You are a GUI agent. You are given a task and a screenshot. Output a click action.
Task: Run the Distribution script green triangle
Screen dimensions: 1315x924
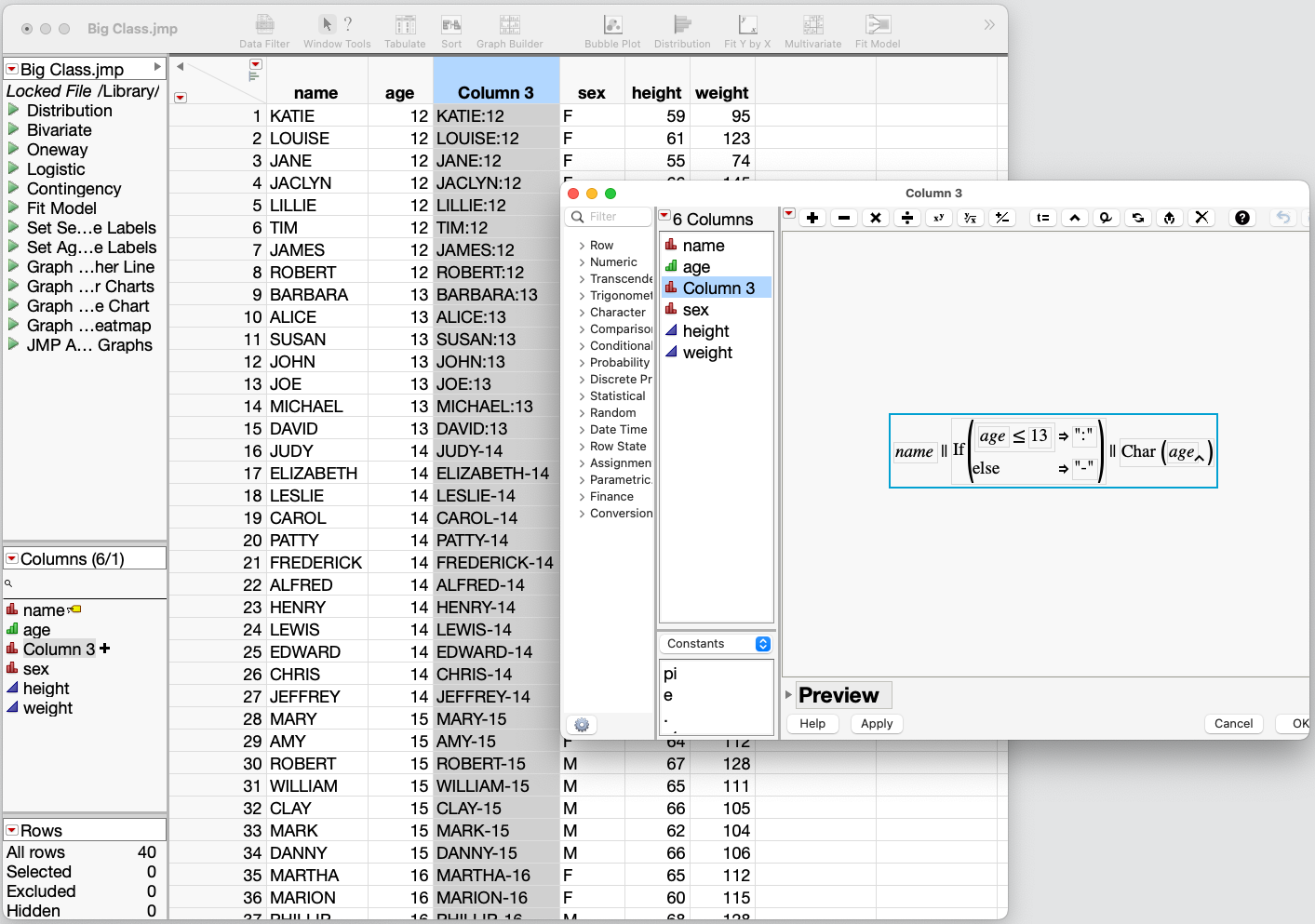(14, 111)
